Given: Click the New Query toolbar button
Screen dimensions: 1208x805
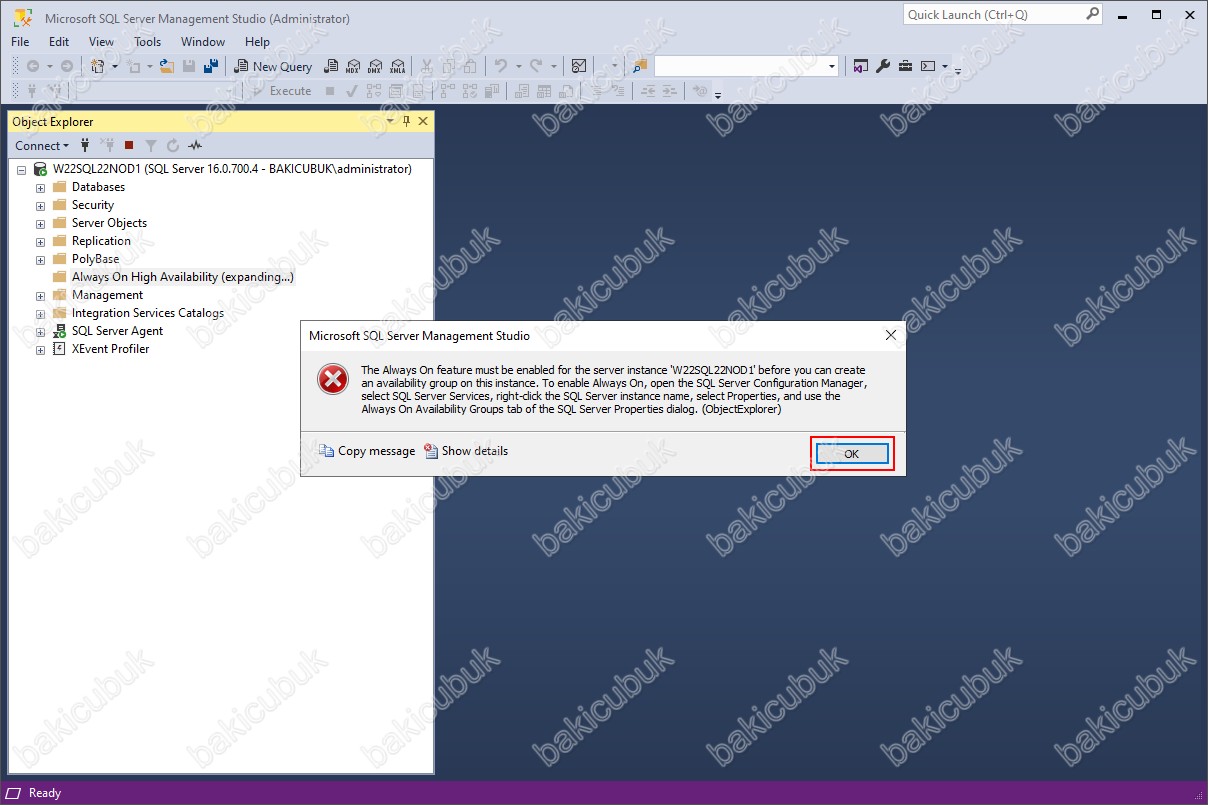Looking at the screenshot, I should point(273,66).
